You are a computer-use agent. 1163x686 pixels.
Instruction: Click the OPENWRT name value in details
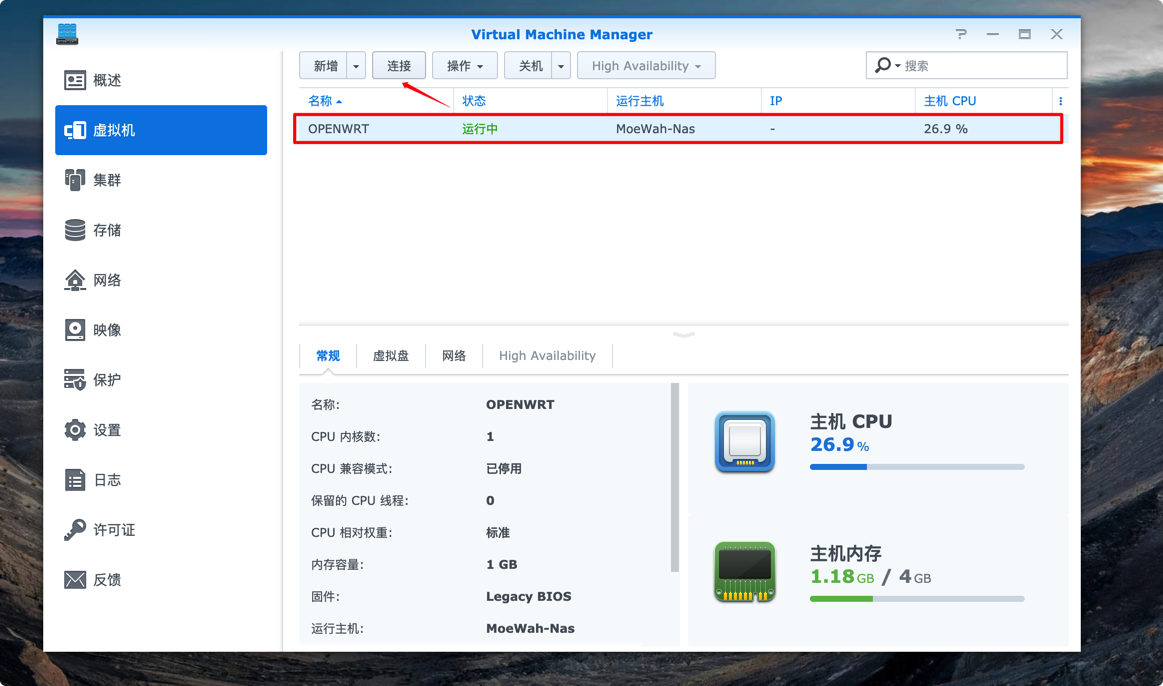pyautogui.click(x=520, y=405)
